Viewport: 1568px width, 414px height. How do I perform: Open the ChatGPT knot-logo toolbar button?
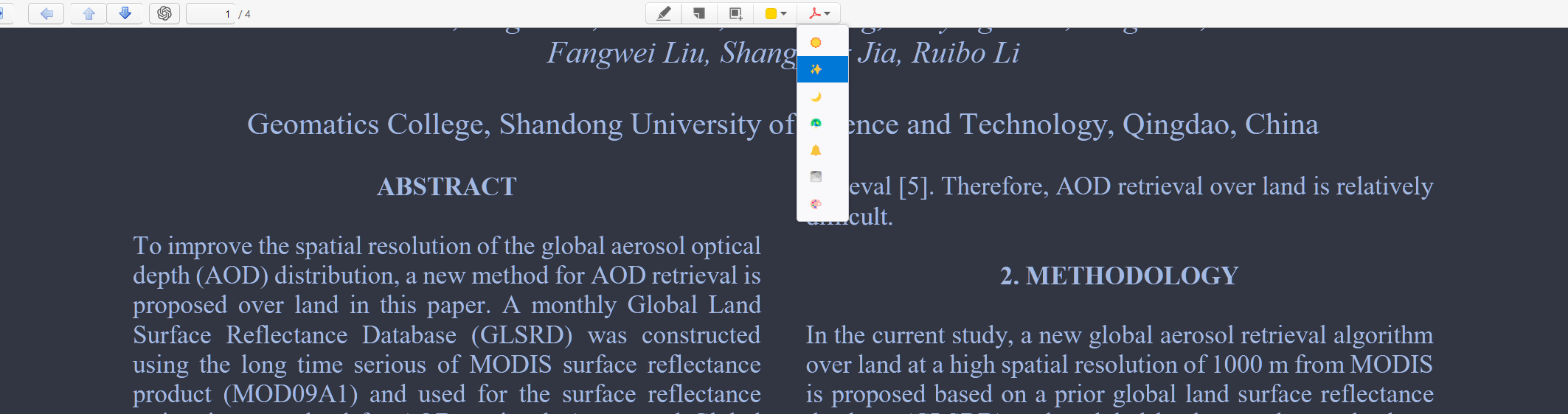(x=164, y=13)
